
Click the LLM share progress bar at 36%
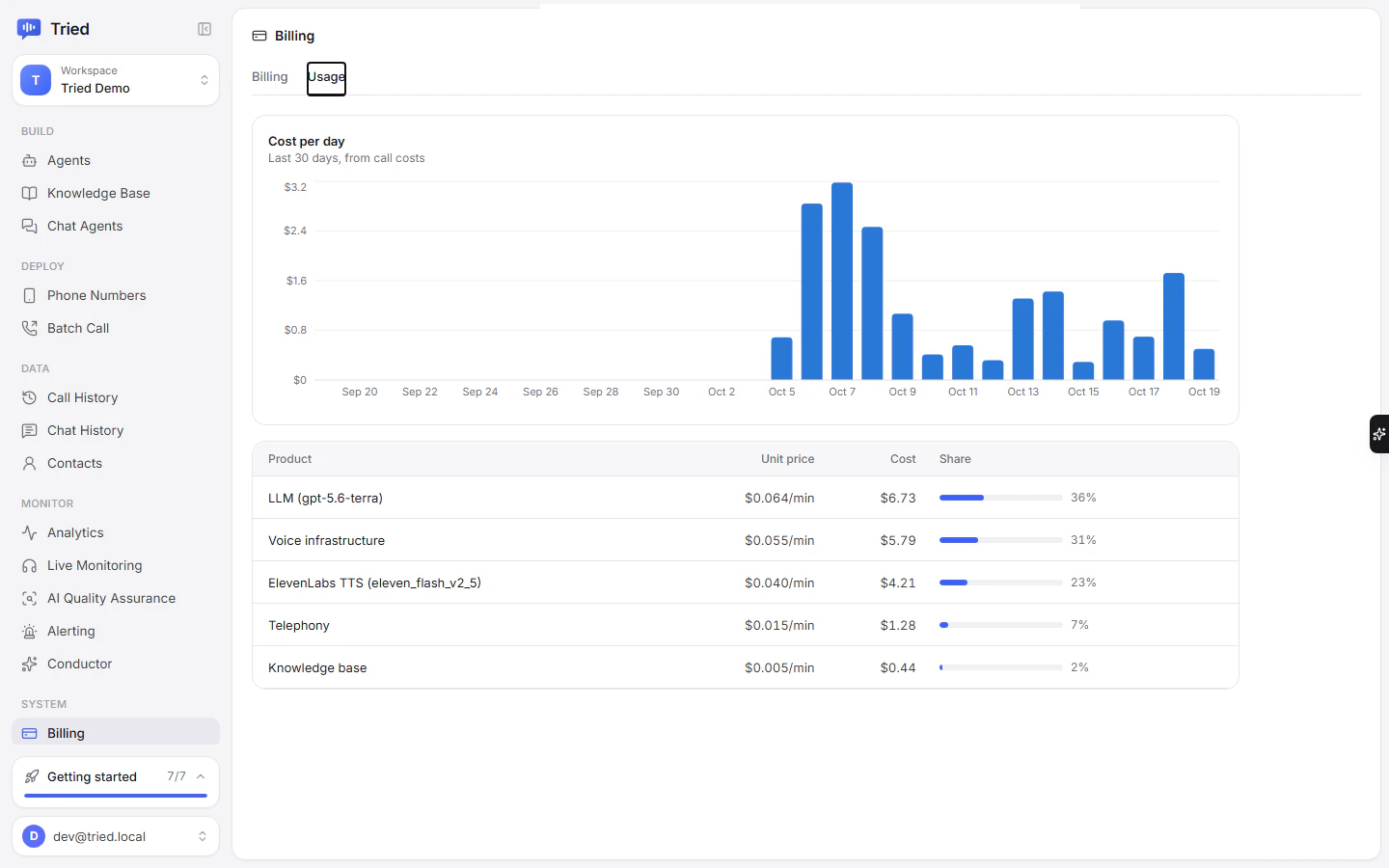1001,498
